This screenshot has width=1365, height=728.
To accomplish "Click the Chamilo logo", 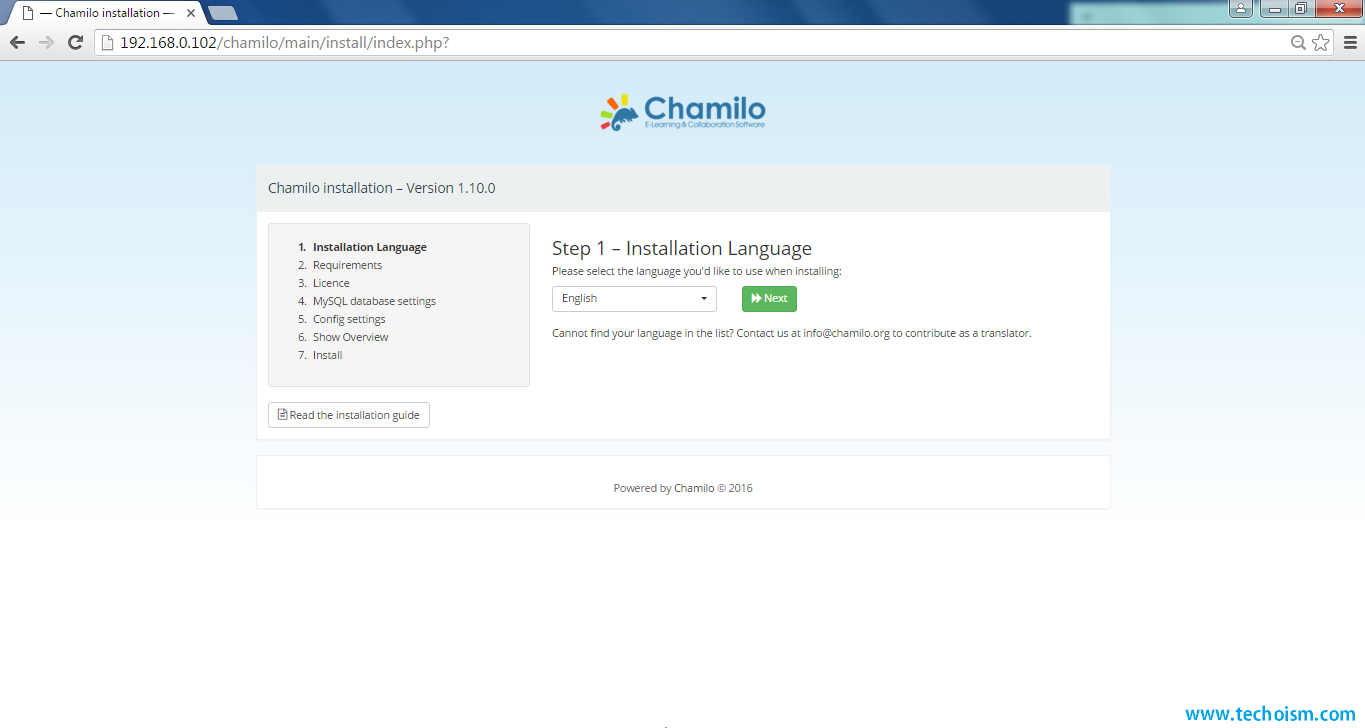I will pos(683,113).
